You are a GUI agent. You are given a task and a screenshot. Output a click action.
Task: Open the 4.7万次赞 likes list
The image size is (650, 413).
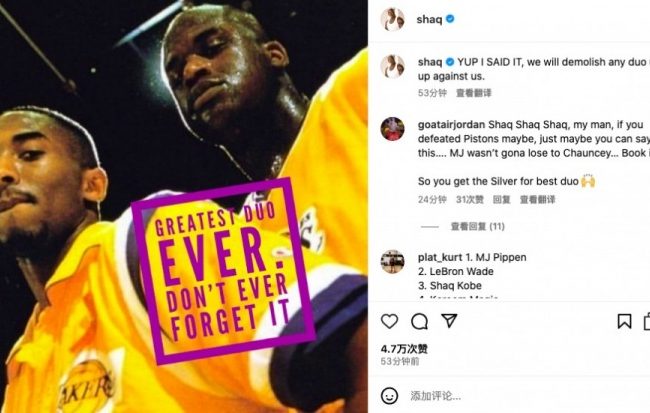click(404, 349)
